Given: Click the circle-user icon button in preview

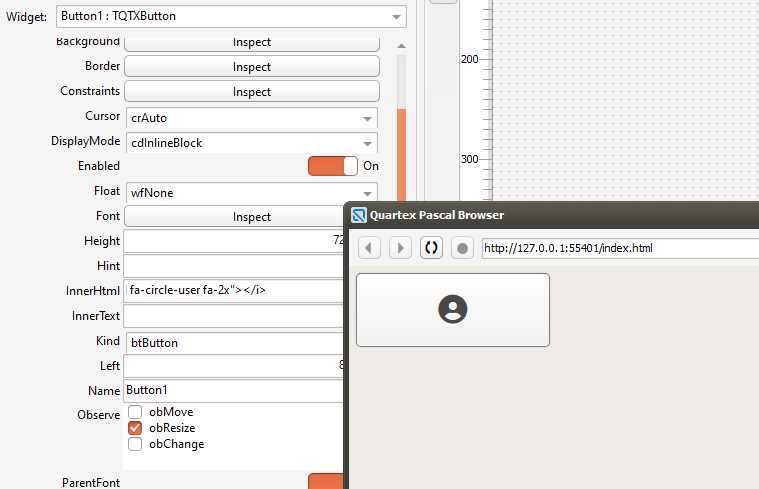Looking at the screenshot, I should 453,310.
